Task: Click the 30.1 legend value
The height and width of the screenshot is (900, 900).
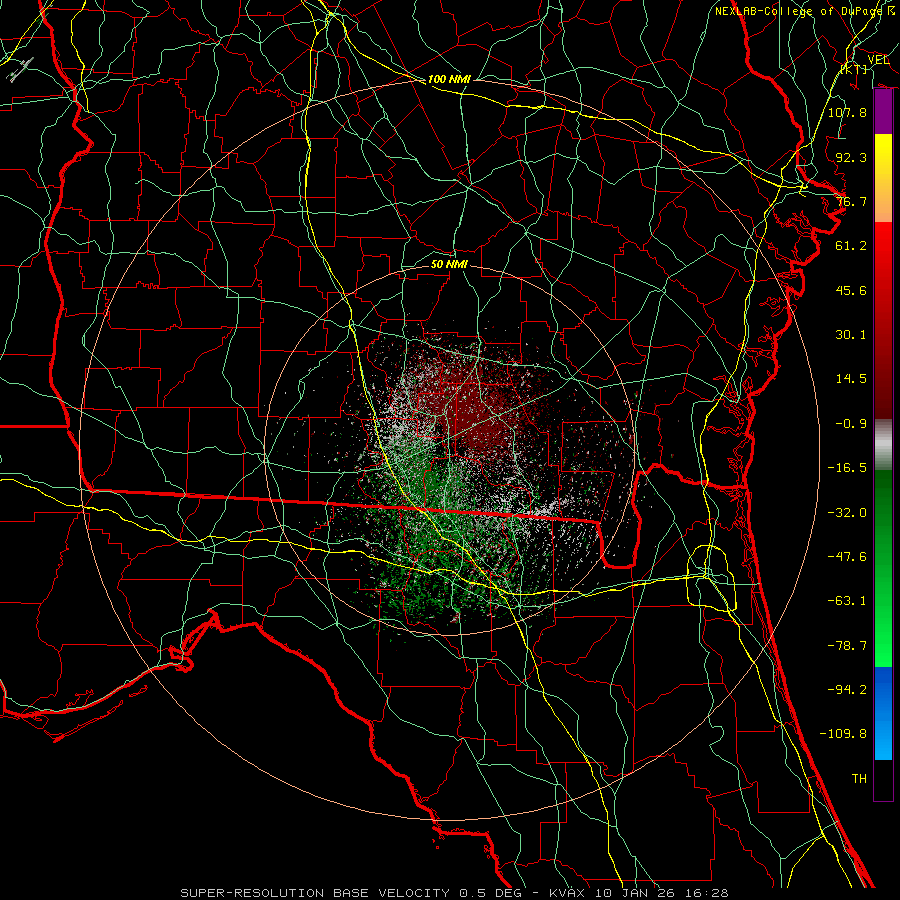Action: click(x=851, y=335)
